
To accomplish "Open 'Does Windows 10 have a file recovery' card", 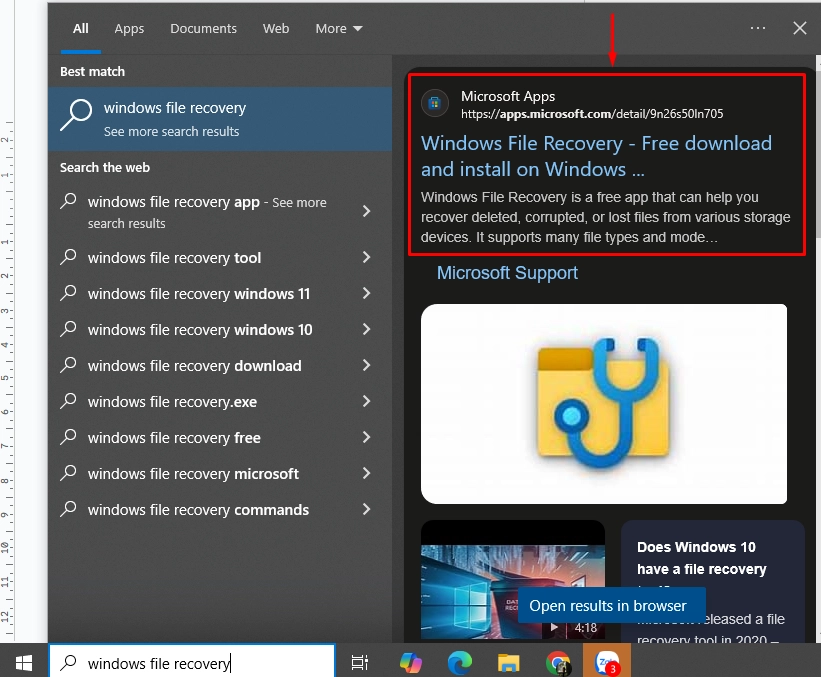I will tap(712, 581).
